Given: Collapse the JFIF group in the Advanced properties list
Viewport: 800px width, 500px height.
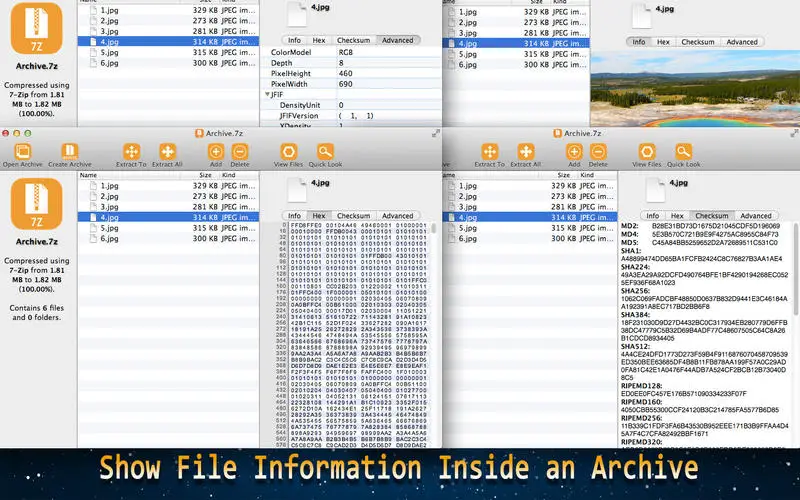Looking at the screenshot, I should 267,94.
